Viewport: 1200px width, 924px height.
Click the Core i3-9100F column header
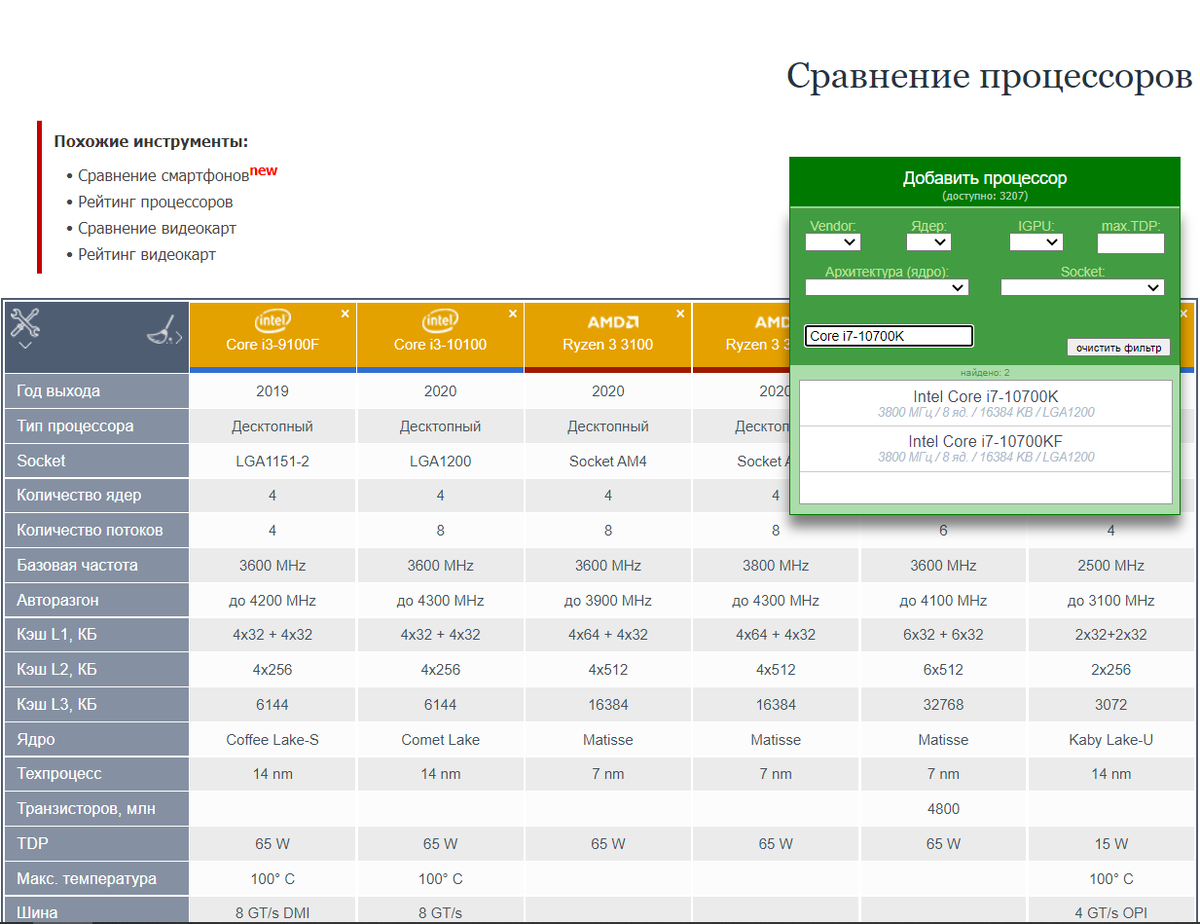click(272, 345)
